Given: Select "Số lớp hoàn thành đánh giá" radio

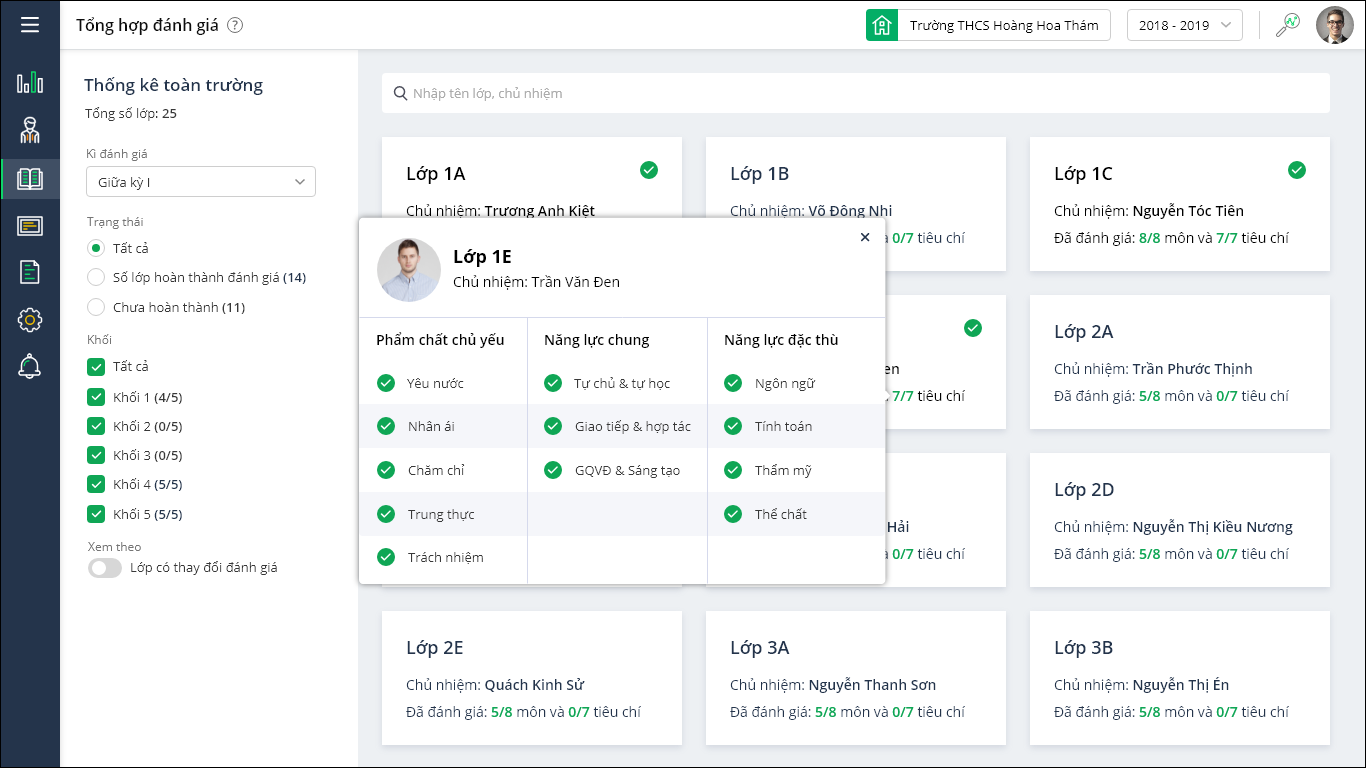Looking at the screenshot, I should click(96, 277).
